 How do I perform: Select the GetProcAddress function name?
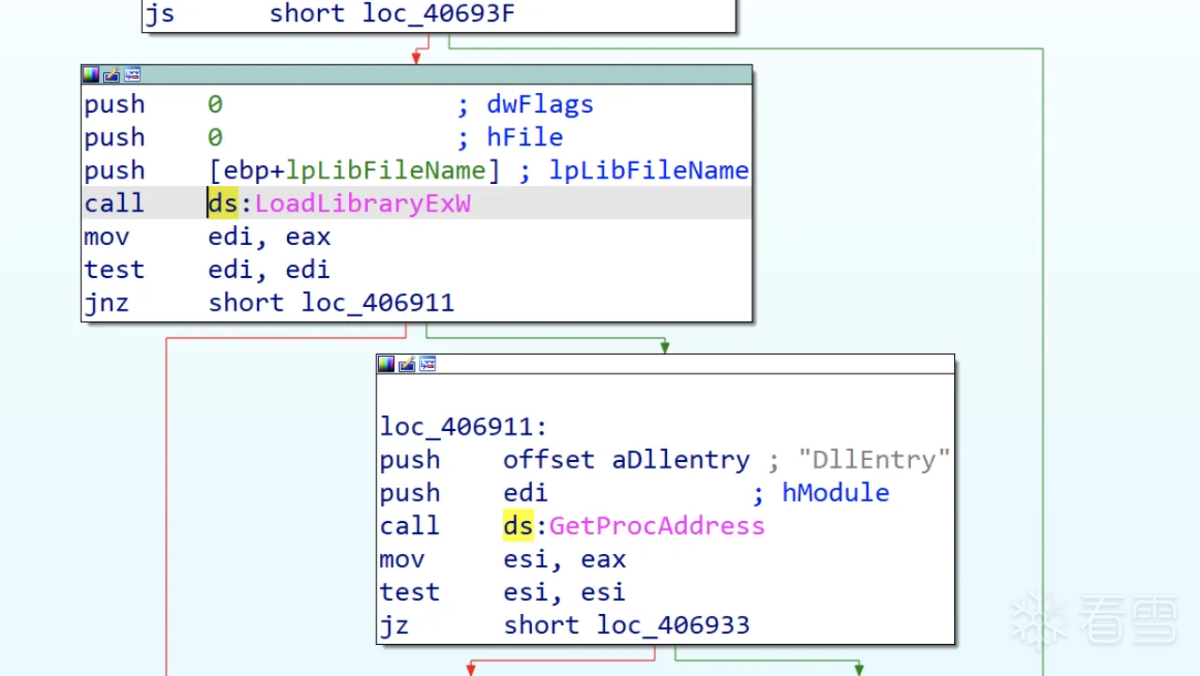pos(657,526)
